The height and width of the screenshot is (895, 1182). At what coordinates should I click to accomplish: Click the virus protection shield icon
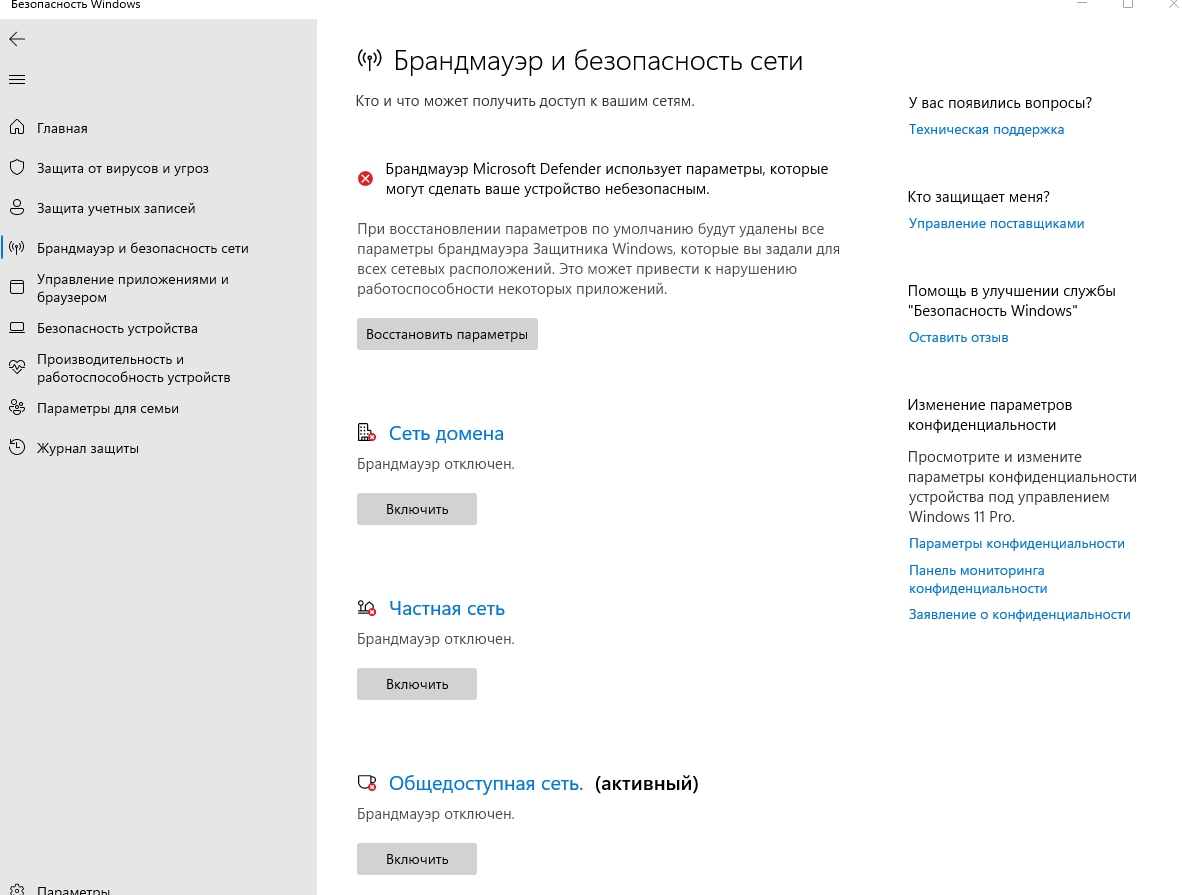pyautogui.click(x=17, y=168)
